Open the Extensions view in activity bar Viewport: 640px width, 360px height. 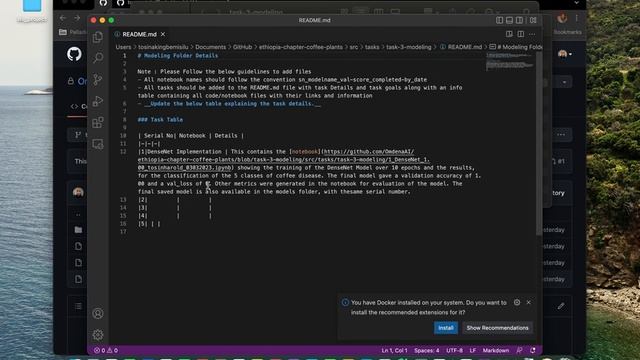coord(98,122)
